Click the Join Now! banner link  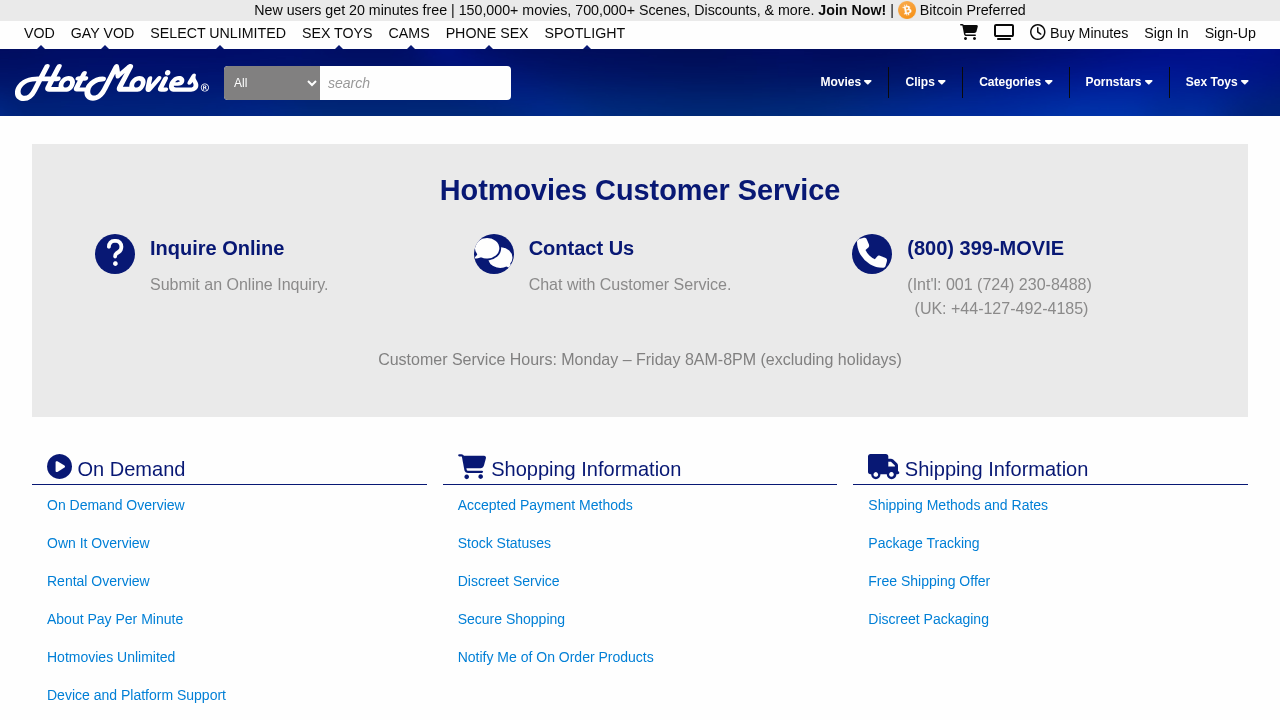pos(852,10)
